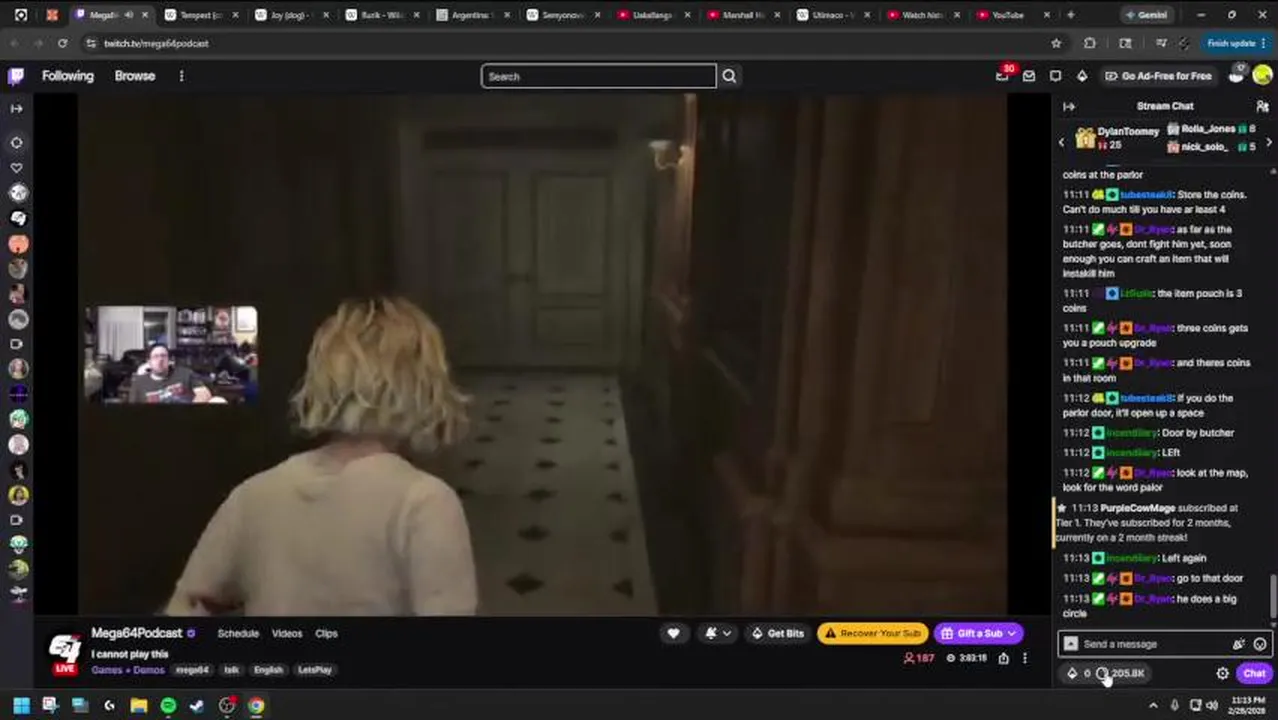Screen dimensions: 1278x720
Task: Click the purple Chat send button
Action: tap(1254, 673)
